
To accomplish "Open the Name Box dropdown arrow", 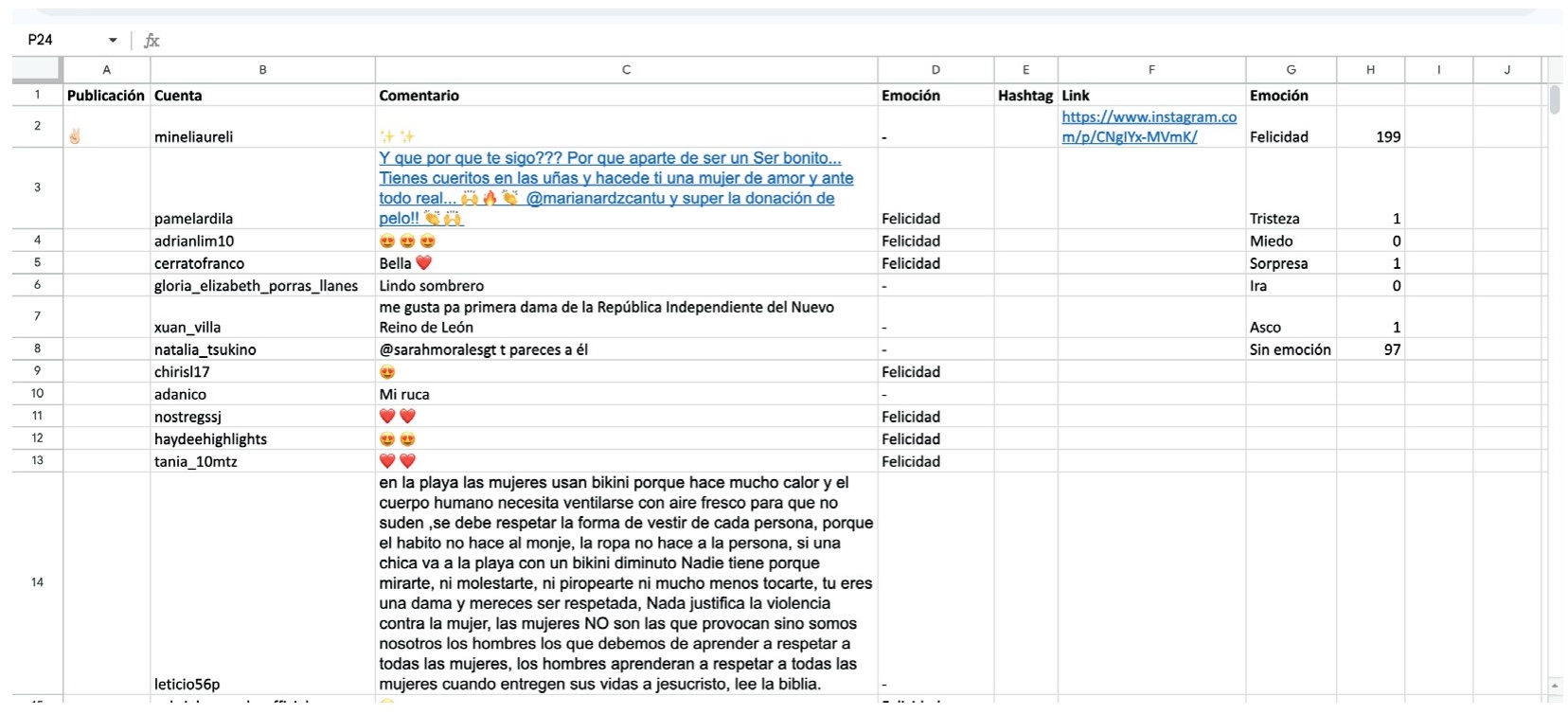I will click(x=113, y=40).
